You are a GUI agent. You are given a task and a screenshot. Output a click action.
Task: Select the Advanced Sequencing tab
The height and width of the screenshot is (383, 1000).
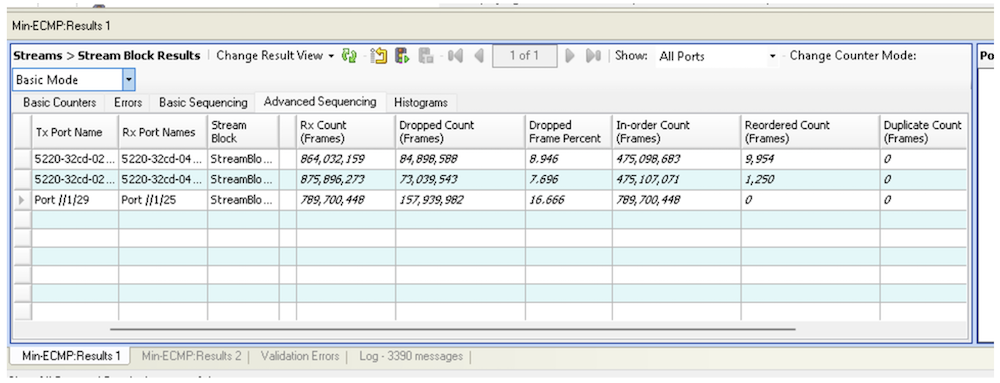[320, 101]
